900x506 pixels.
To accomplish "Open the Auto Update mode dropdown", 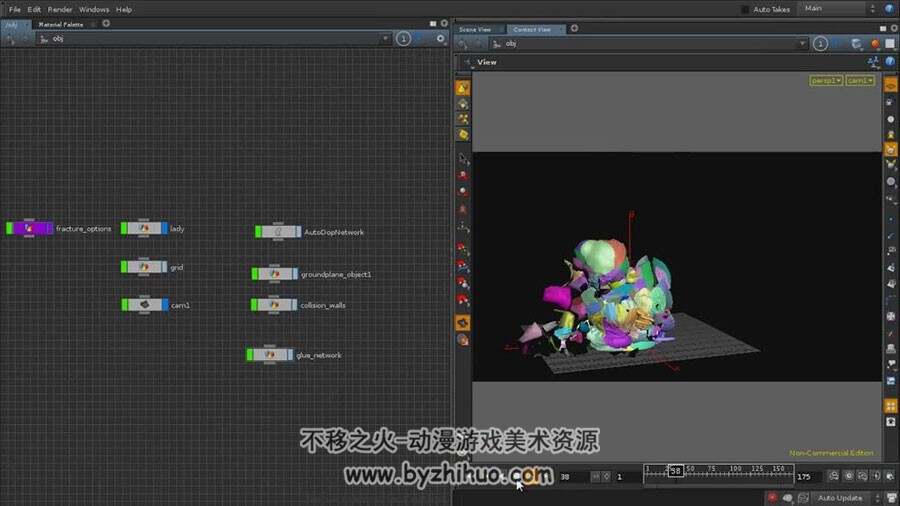I will click(845, 497).
